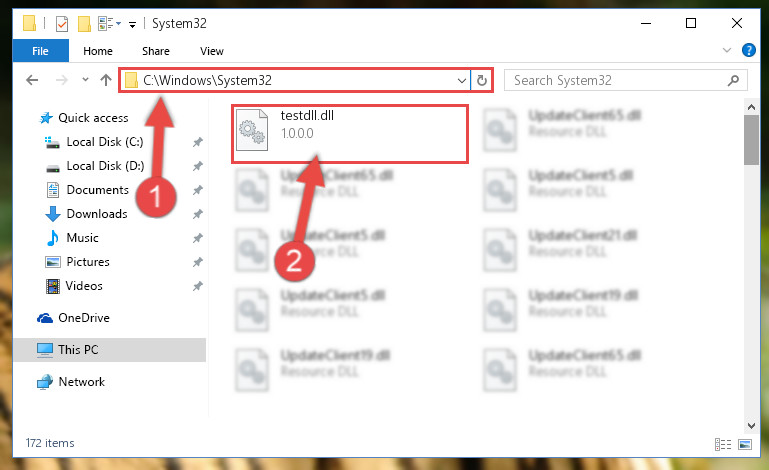Open the View ribbon tab
Viewport: 769px width, 470px height.
212,51
